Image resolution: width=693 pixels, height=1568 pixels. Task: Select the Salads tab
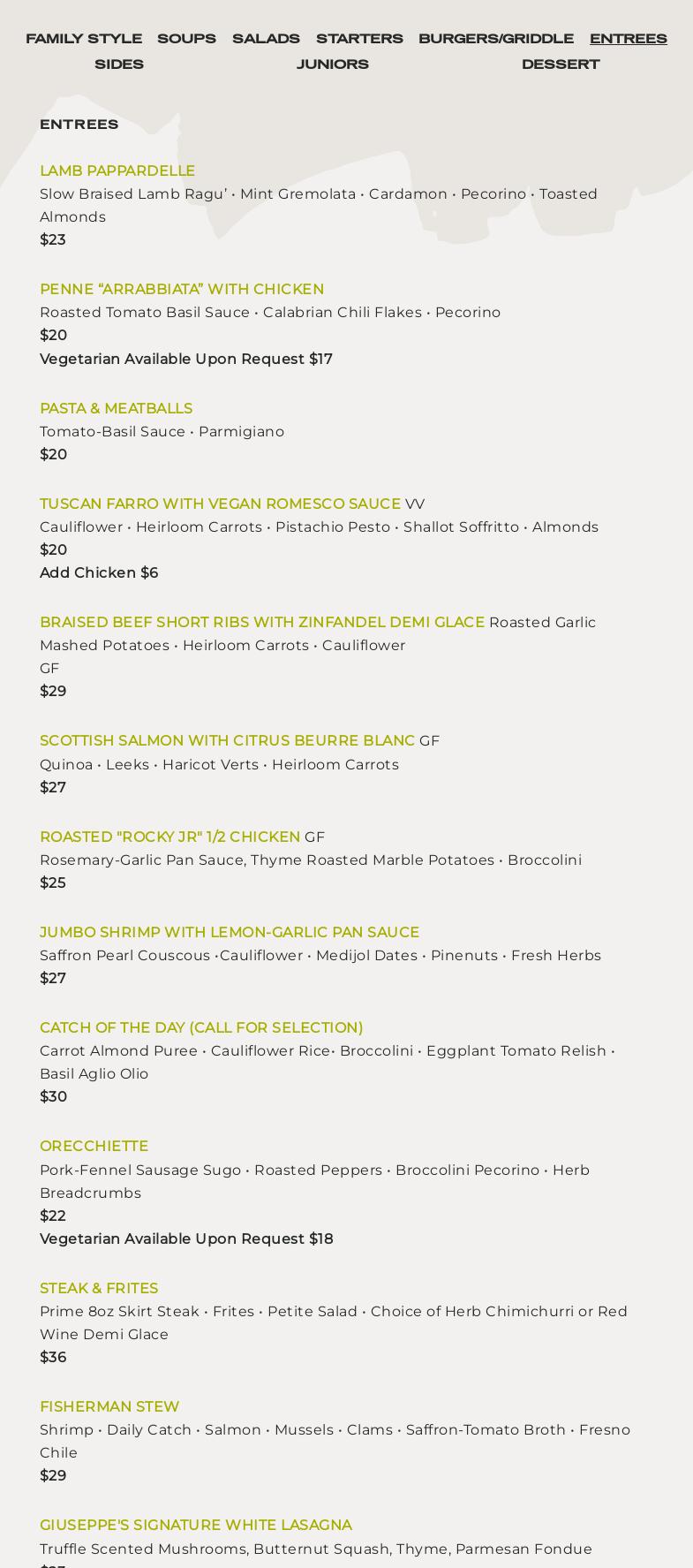pyautogui.click(x=266, y=39)
